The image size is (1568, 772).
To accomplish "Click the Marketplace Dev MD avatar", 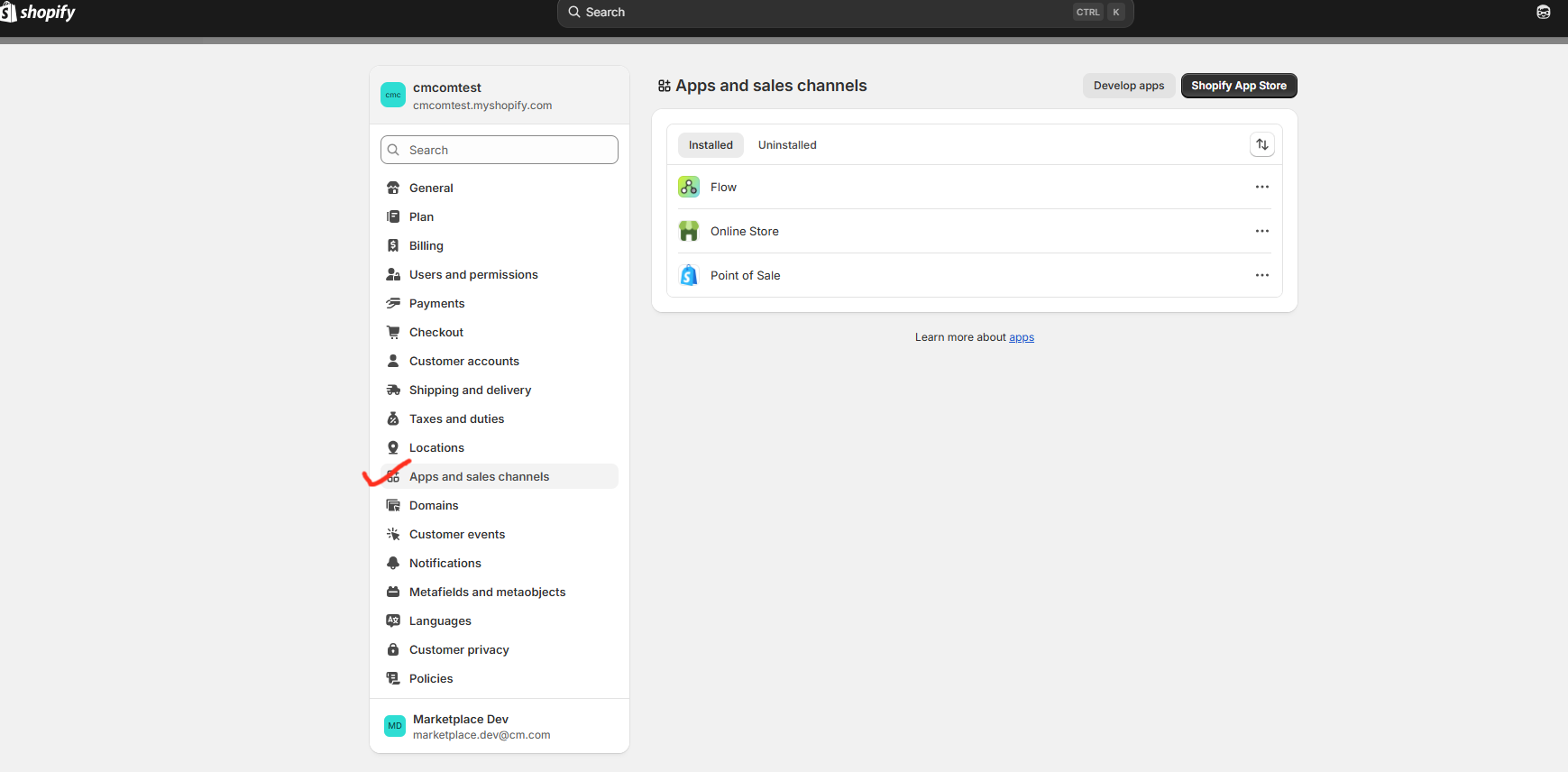I will tap(395, 726).
